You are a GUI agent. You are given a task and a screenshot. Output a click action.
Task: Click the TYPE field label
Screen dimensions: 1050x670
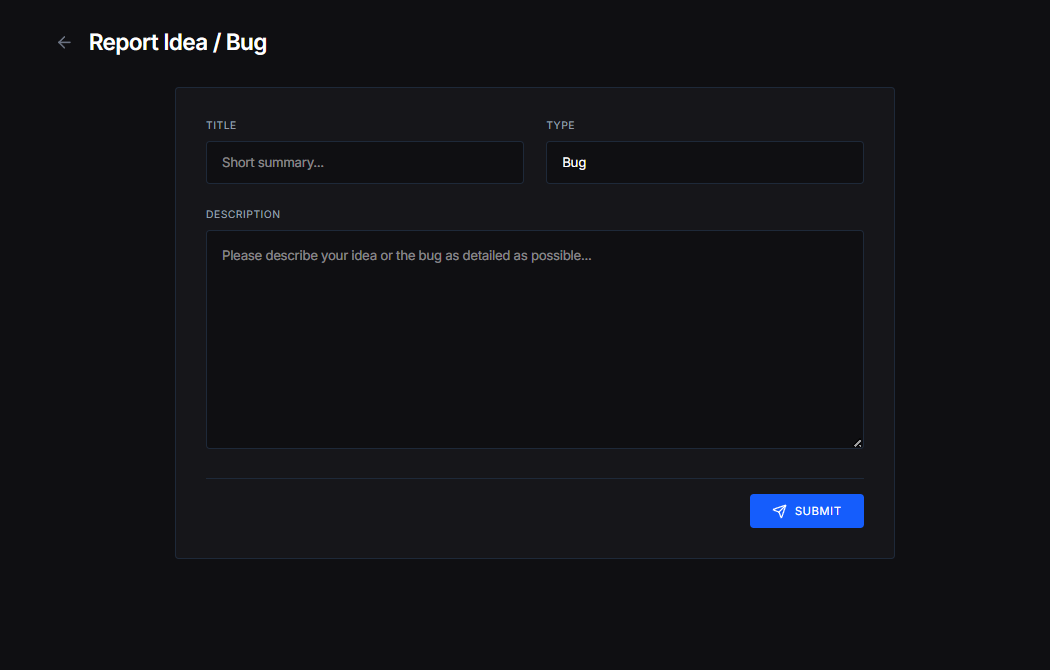tap(560, 125)
